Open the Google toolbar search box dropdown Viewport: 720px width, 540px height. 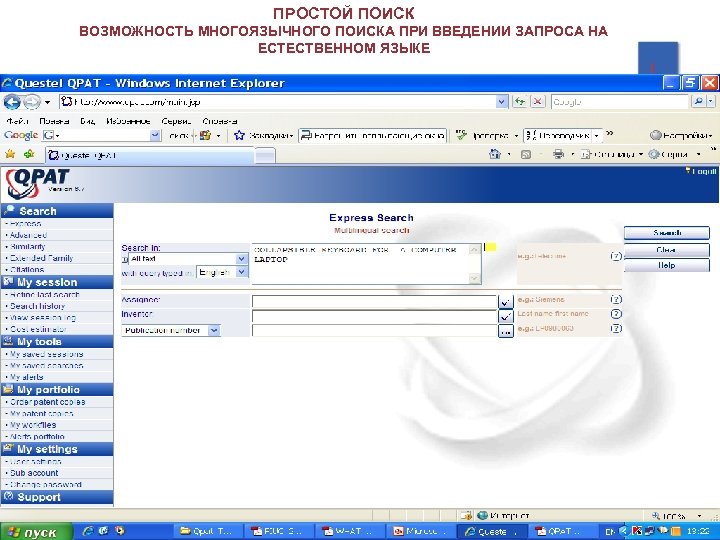point(155,135)
